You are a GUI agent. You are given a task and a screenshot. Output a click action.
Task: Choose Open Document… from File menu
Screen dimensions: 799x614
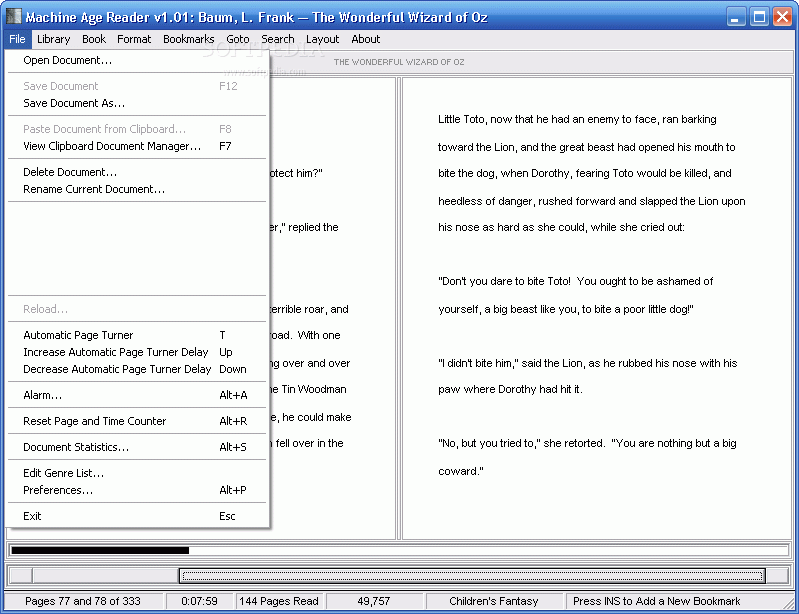pos(137,60)
